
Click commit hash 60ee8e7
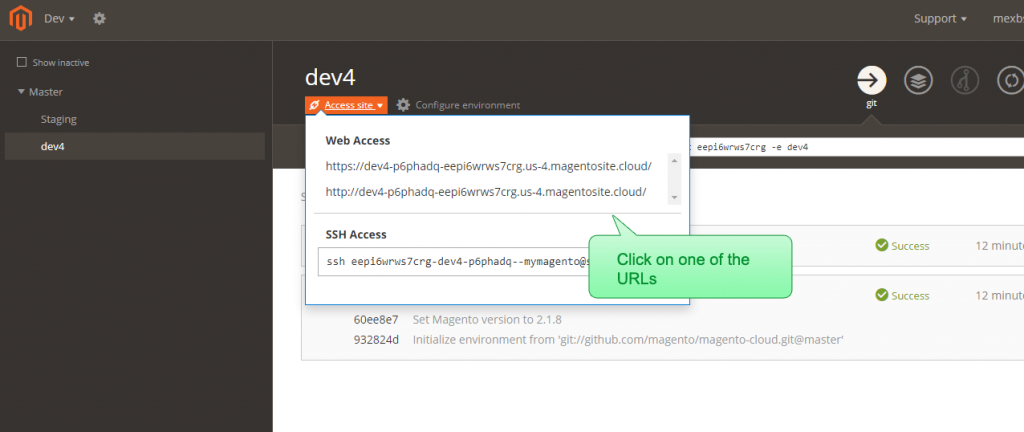coord(376,320)
